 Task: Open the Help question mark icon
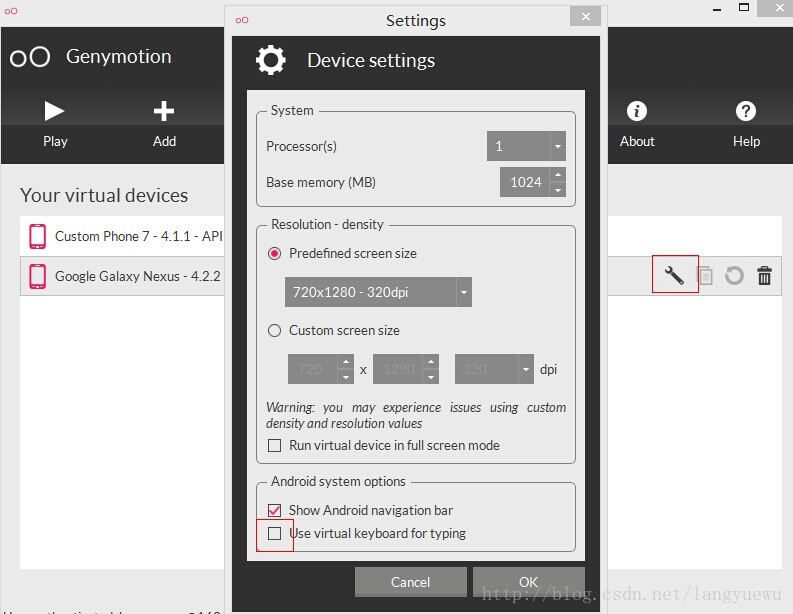[746, 111]
